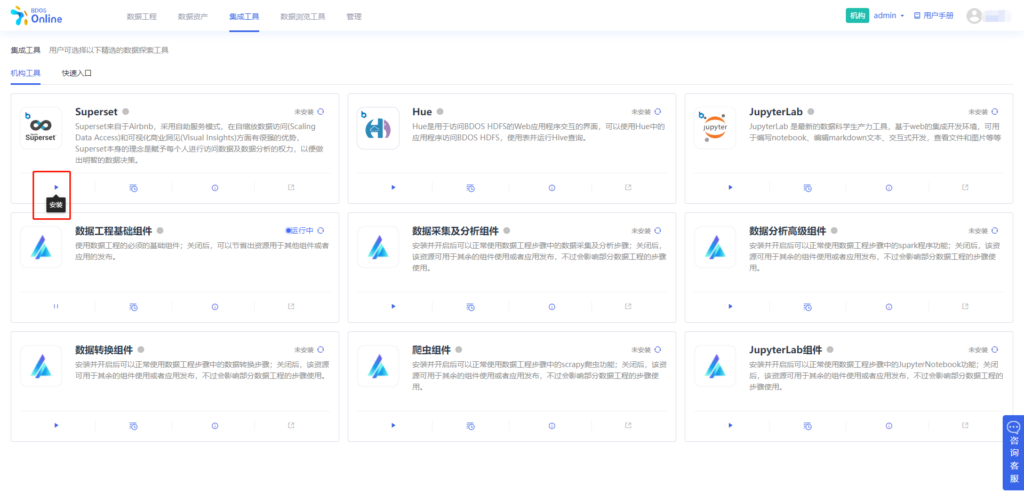The width and height of the screenshot is (1024, 500).
Task: Install JupyterLab with its play icon
Action: coord(730,187)
